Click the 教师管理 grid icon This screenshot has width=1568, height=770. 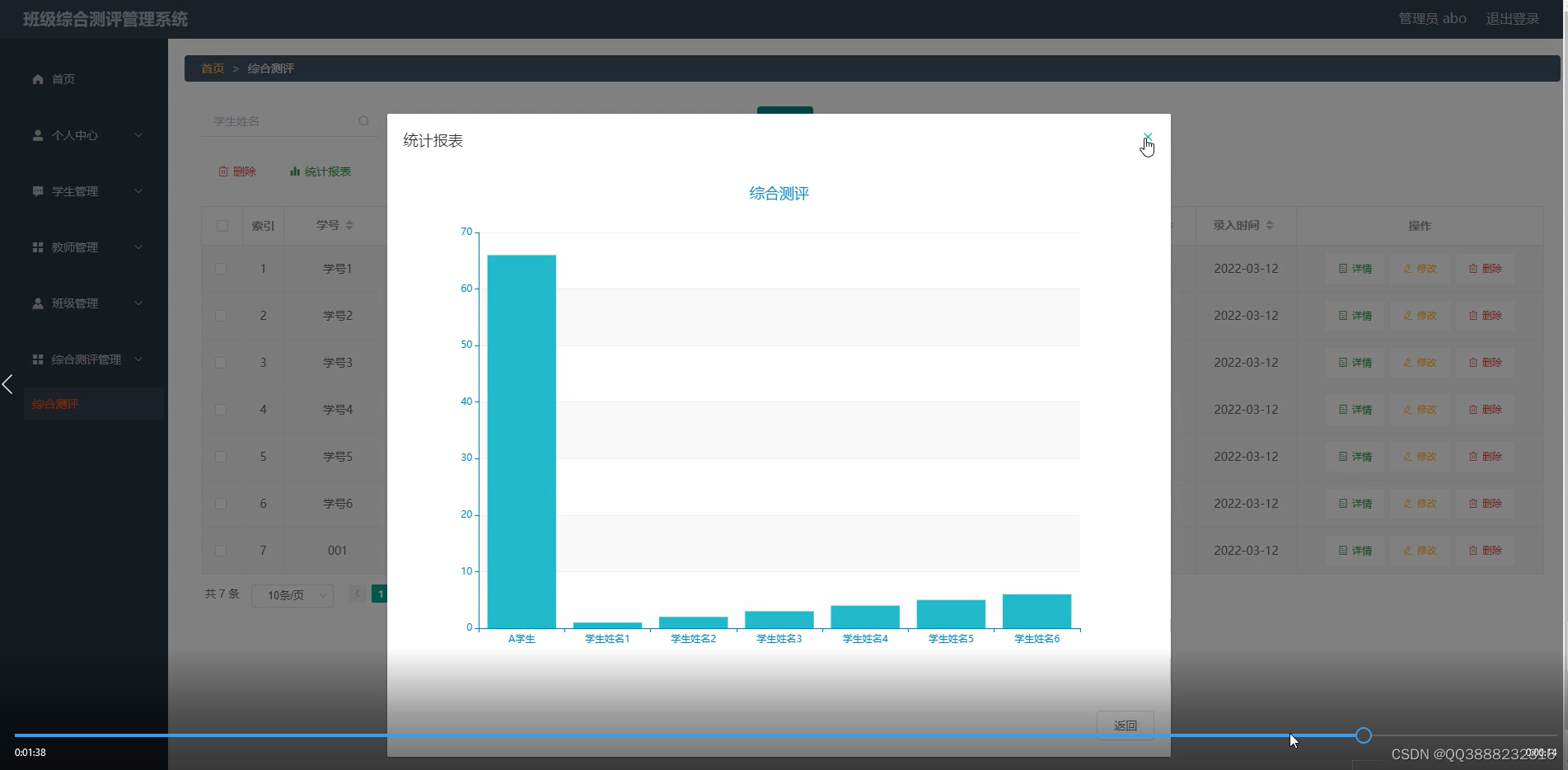click(x=38, y=247)
